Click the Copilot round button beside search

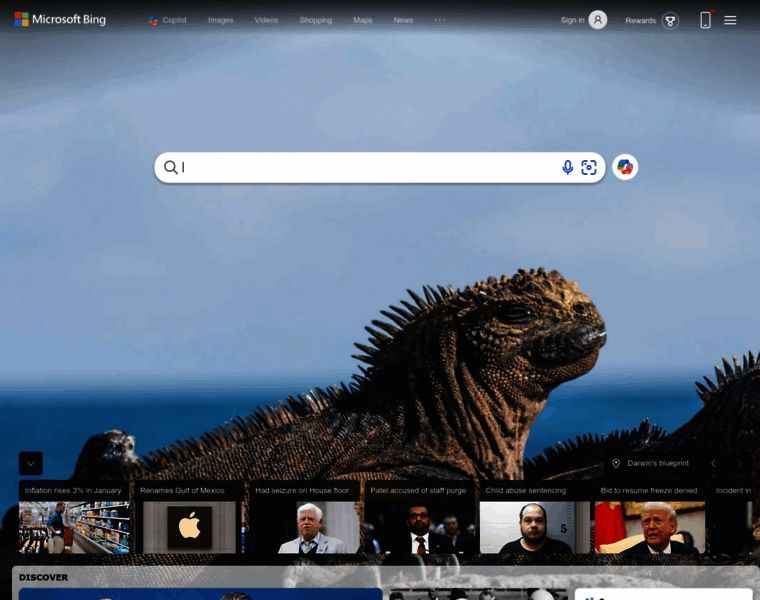[x=625, y=167]
